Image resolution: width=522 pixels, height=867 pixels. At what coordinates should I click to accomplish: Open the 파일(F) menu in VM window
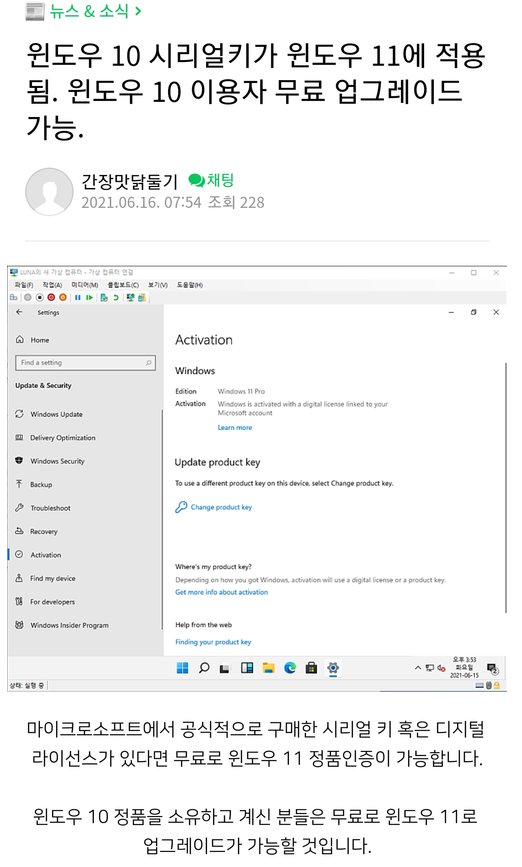click(x=24, y=285)
